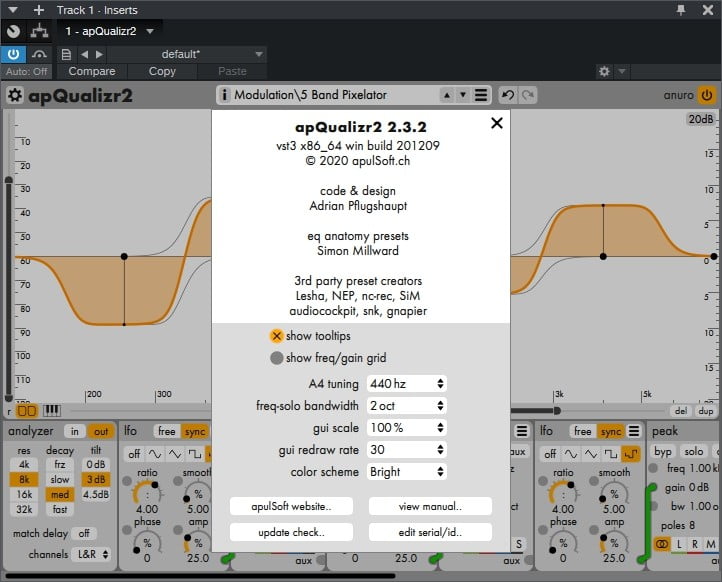Open the preset file document icon

pyautogui.click(x=66, y=54)
